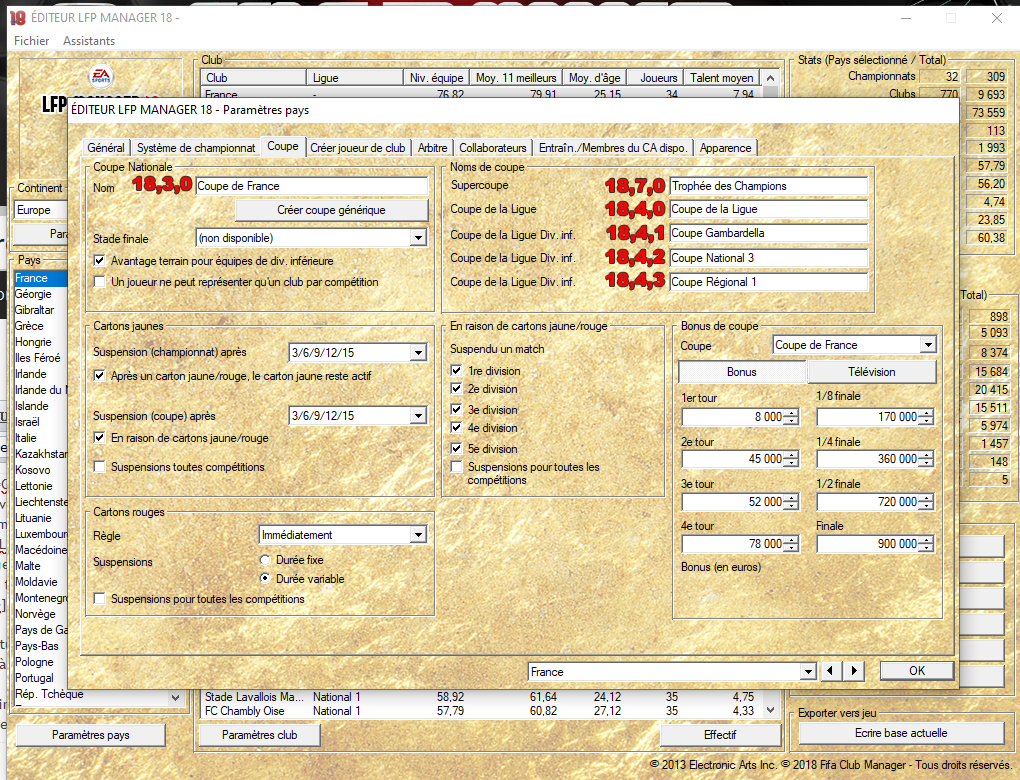1020x780 pixels.
Task: Click the club list scroll down arrow
Action: pyautogui.click(x=770, y=710)
